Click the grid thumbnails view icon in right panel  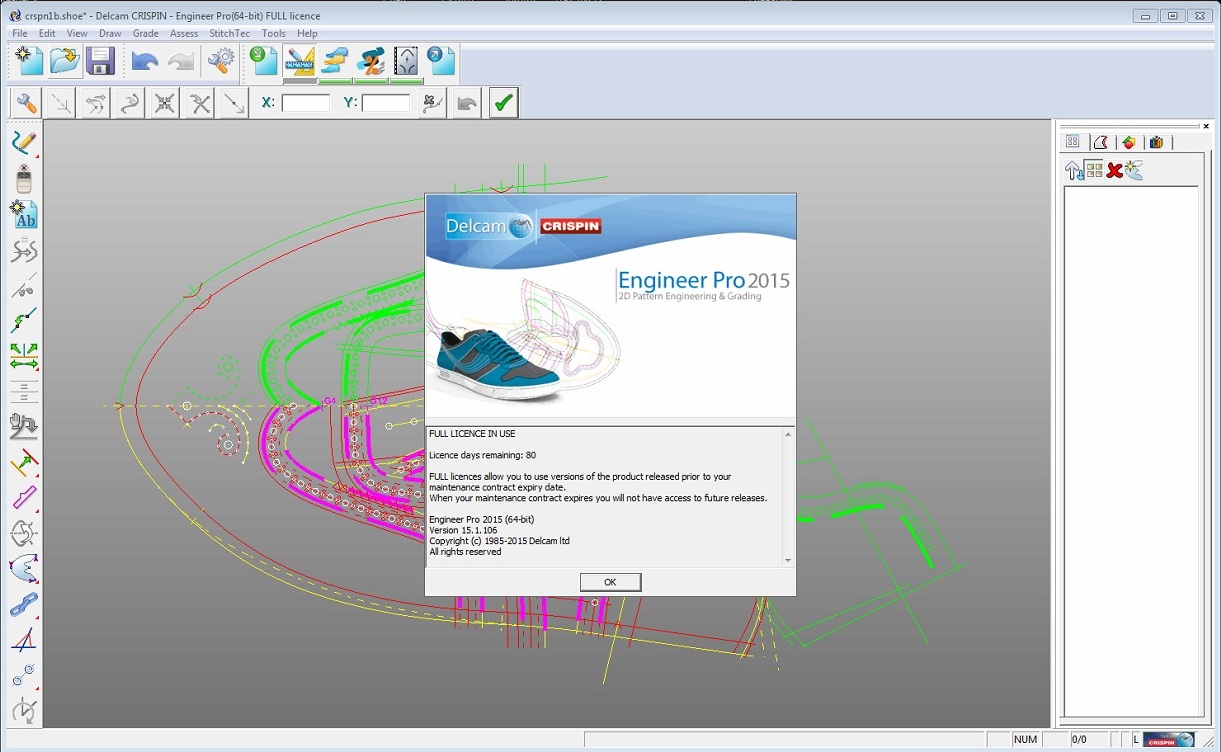pos(1094,171)
